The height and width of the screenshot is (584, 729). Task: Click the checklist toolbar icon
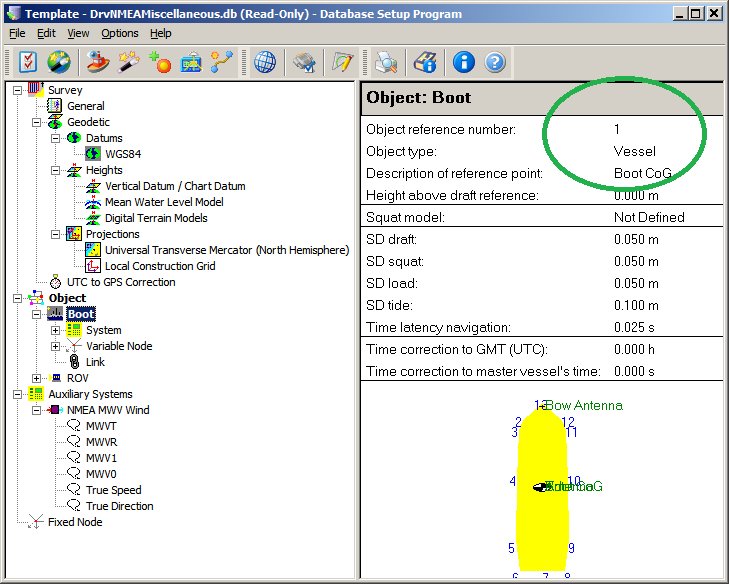(27, 62)
